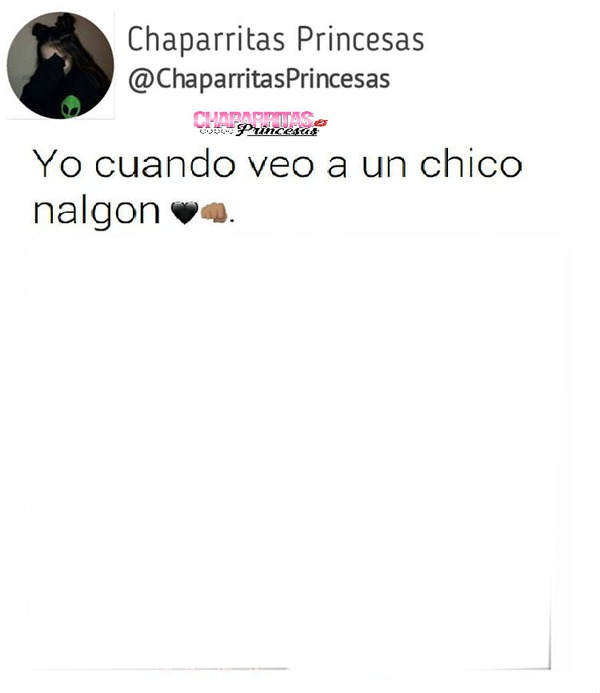Click the period after the fist emoji
Image resolution: width=600 pixels, height=693 pixels.
tap(232, 221)
